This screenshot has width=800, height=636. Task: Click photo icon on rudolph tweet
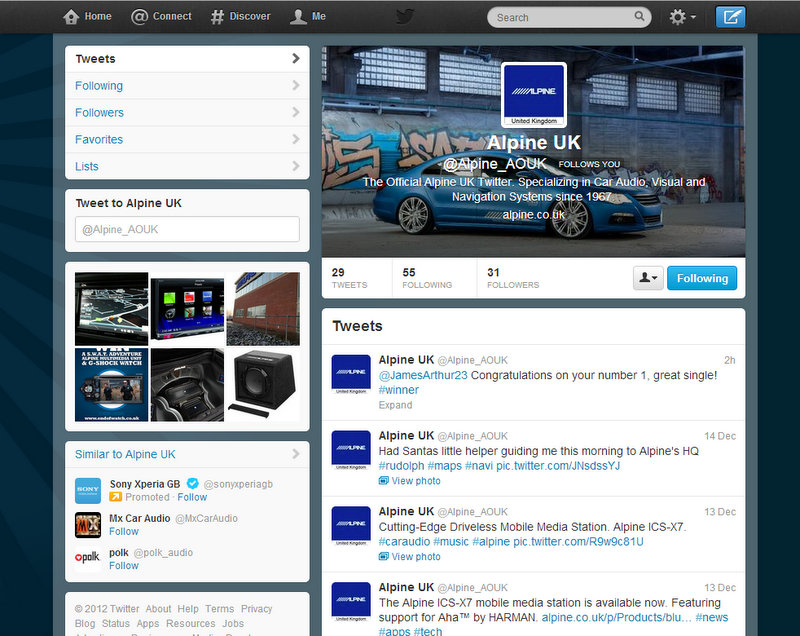(384, 480)
